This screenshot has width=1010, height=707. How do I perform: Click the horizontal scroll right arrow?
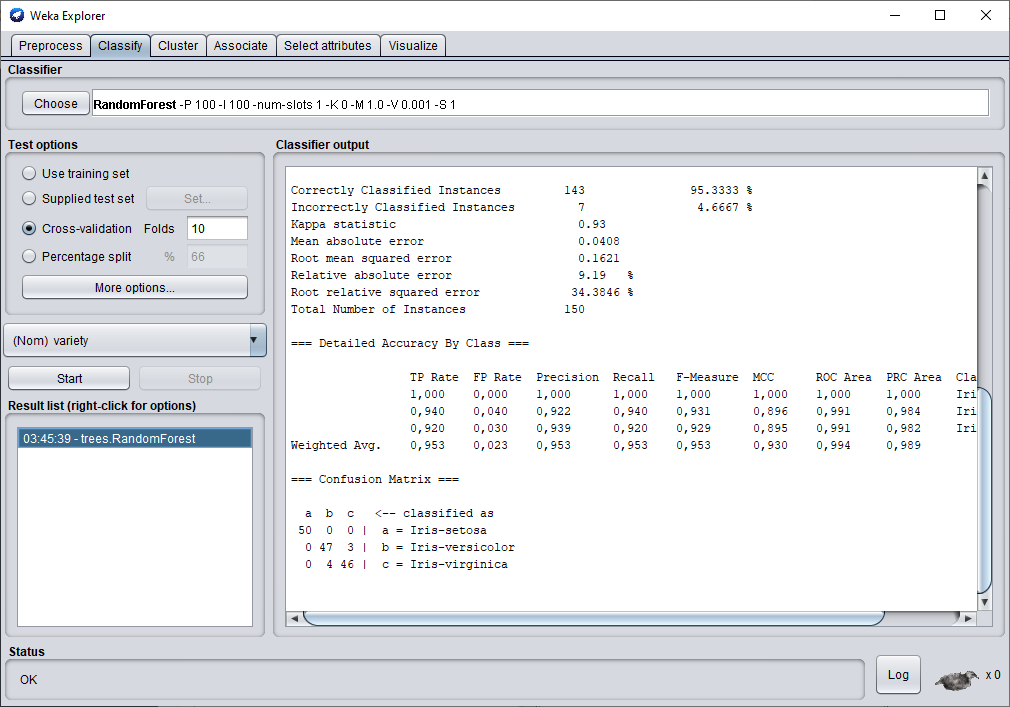click(967, 619)
